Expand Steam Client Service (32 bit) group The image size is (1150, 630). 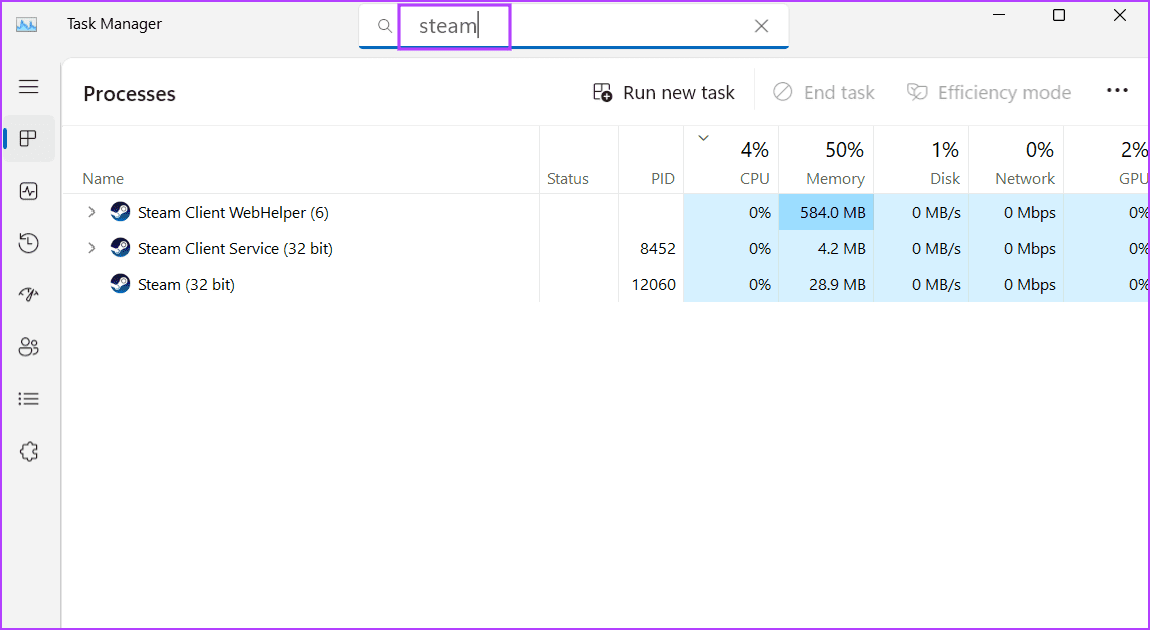[92, 248]
